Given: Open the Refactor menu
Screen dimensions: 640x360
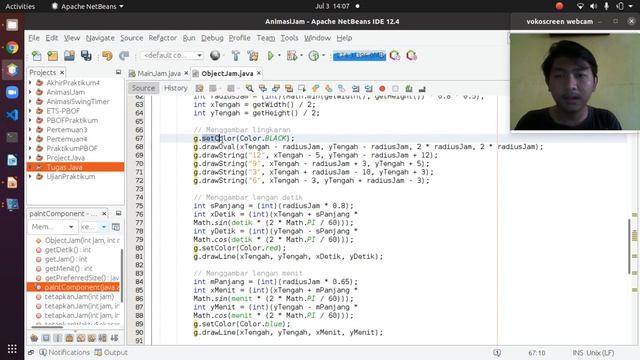Looking at the screenshot, I should [x=162, y=38].
